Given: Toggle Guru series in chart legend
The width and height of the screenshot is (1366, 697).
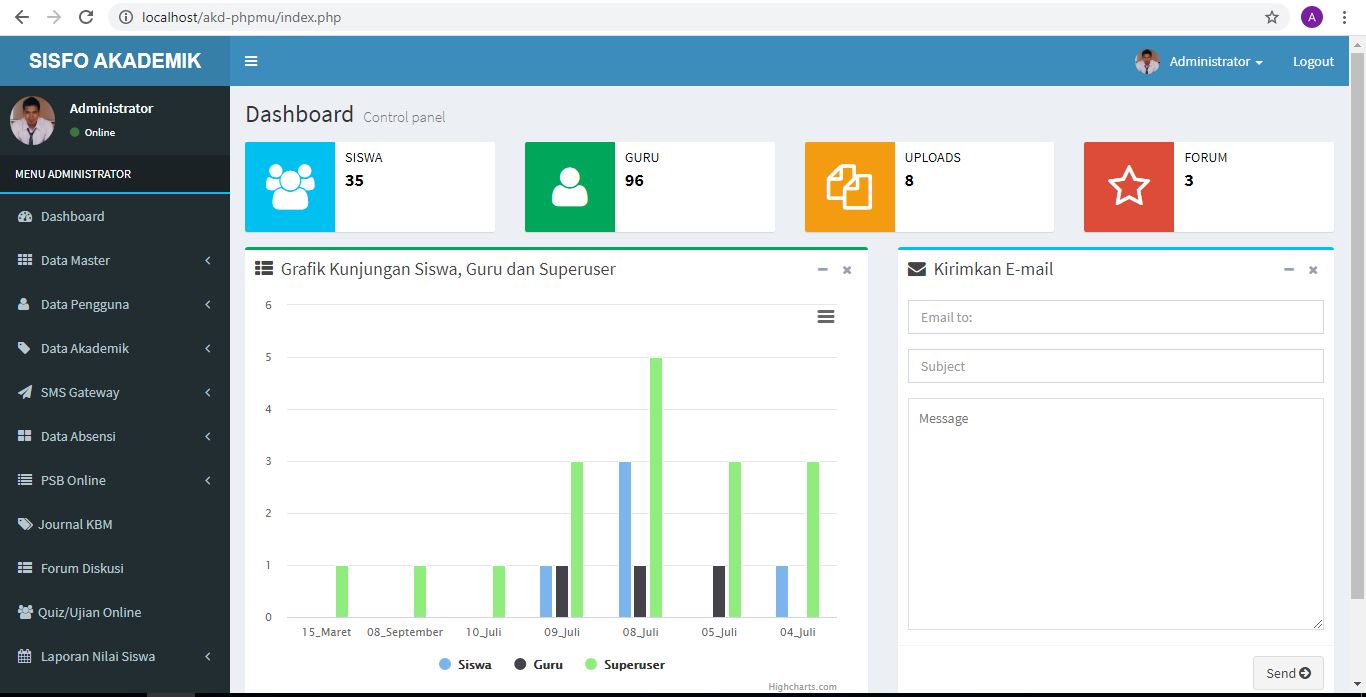Looking at the screenshot, I should tap(539, 664).
